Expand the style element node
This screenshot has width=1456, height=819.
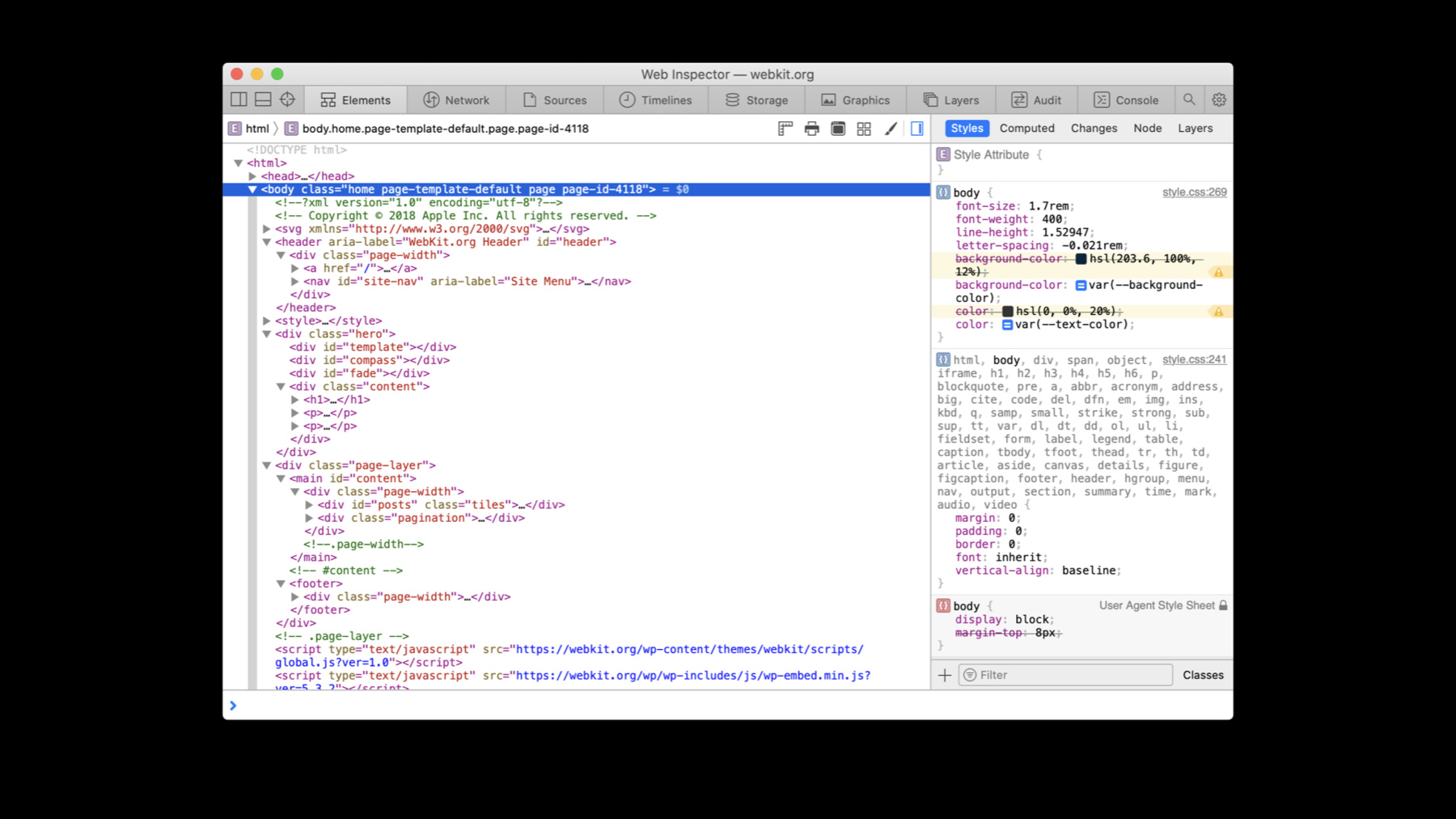point(266,321)
